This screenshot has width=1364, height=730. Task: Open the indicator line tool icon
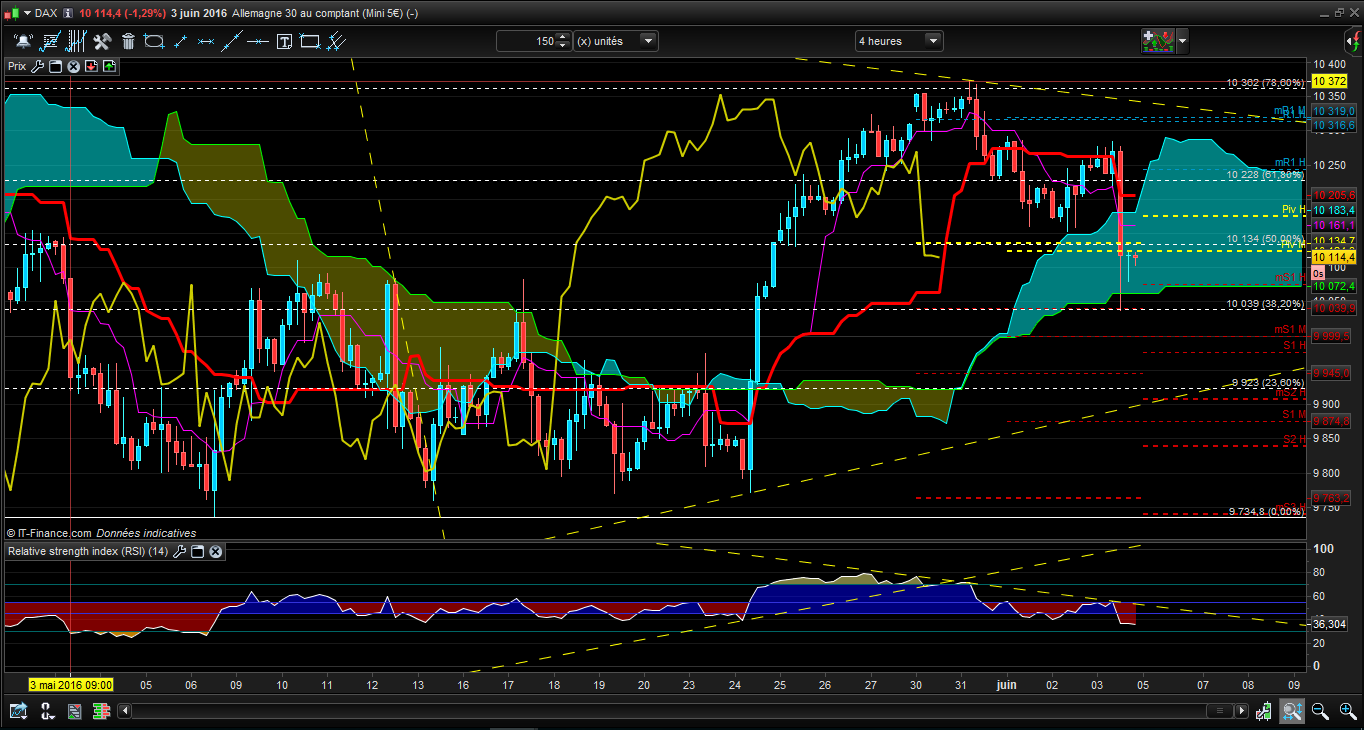49,41
